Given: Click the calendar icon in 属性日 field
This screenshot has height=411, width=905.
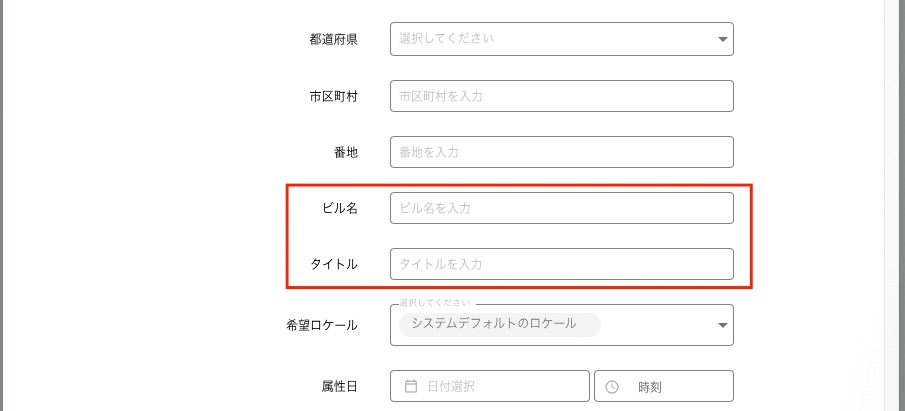Looking at the screenshot, I should 410,386.
